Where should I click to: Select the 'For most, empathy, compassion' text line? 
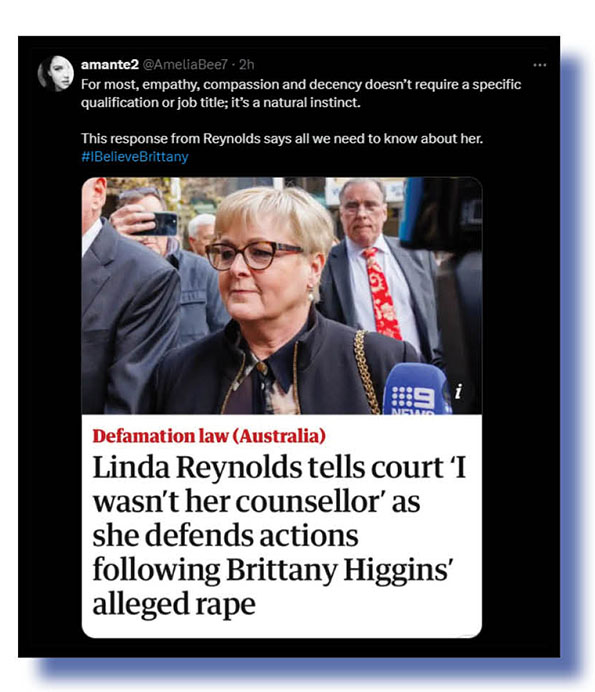click(x=301, y=84)
